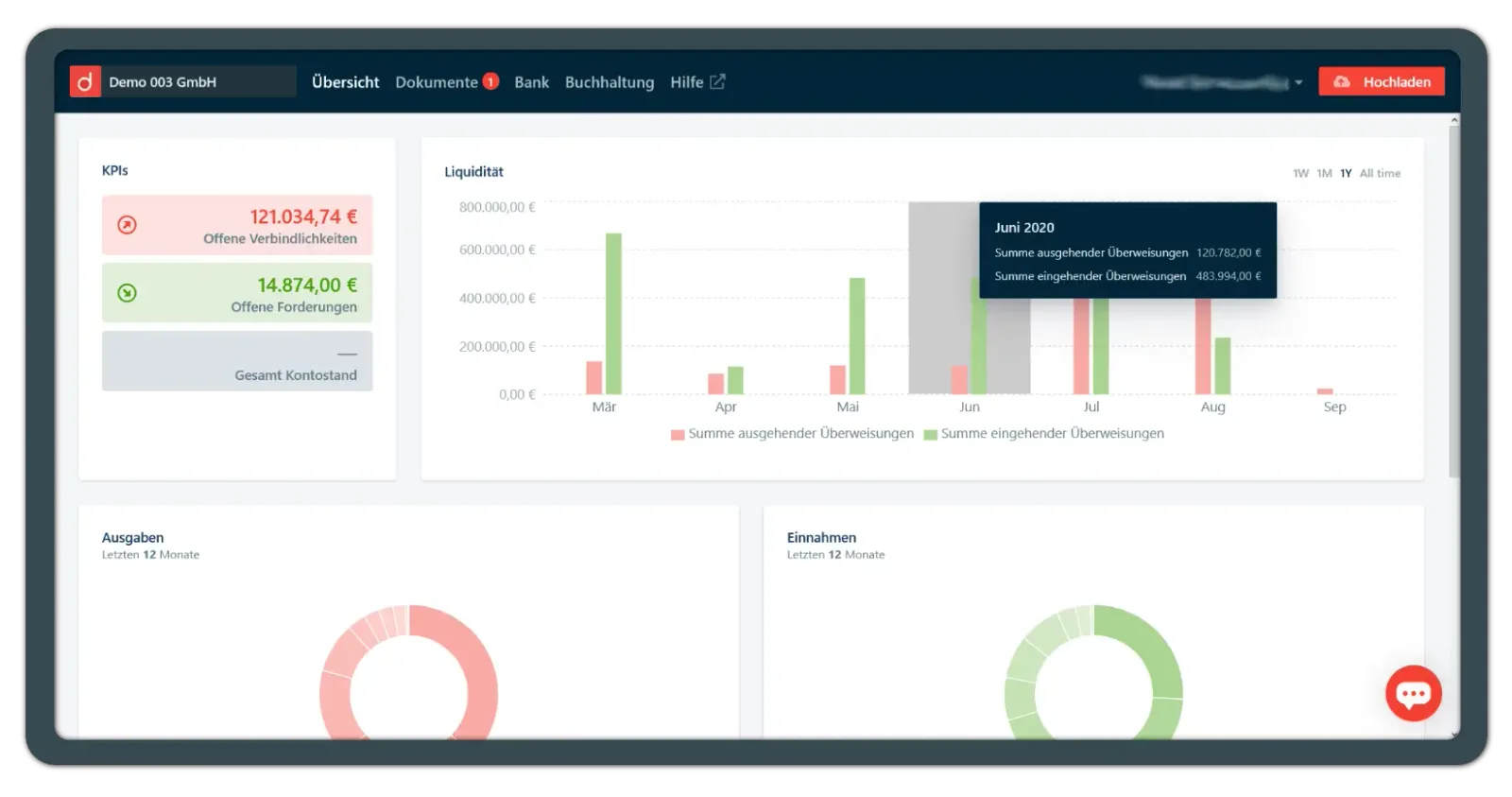Click the Ausgaben donut chart
The height and width of the screenshot is (797, 1512).
[x=409, y=672]
